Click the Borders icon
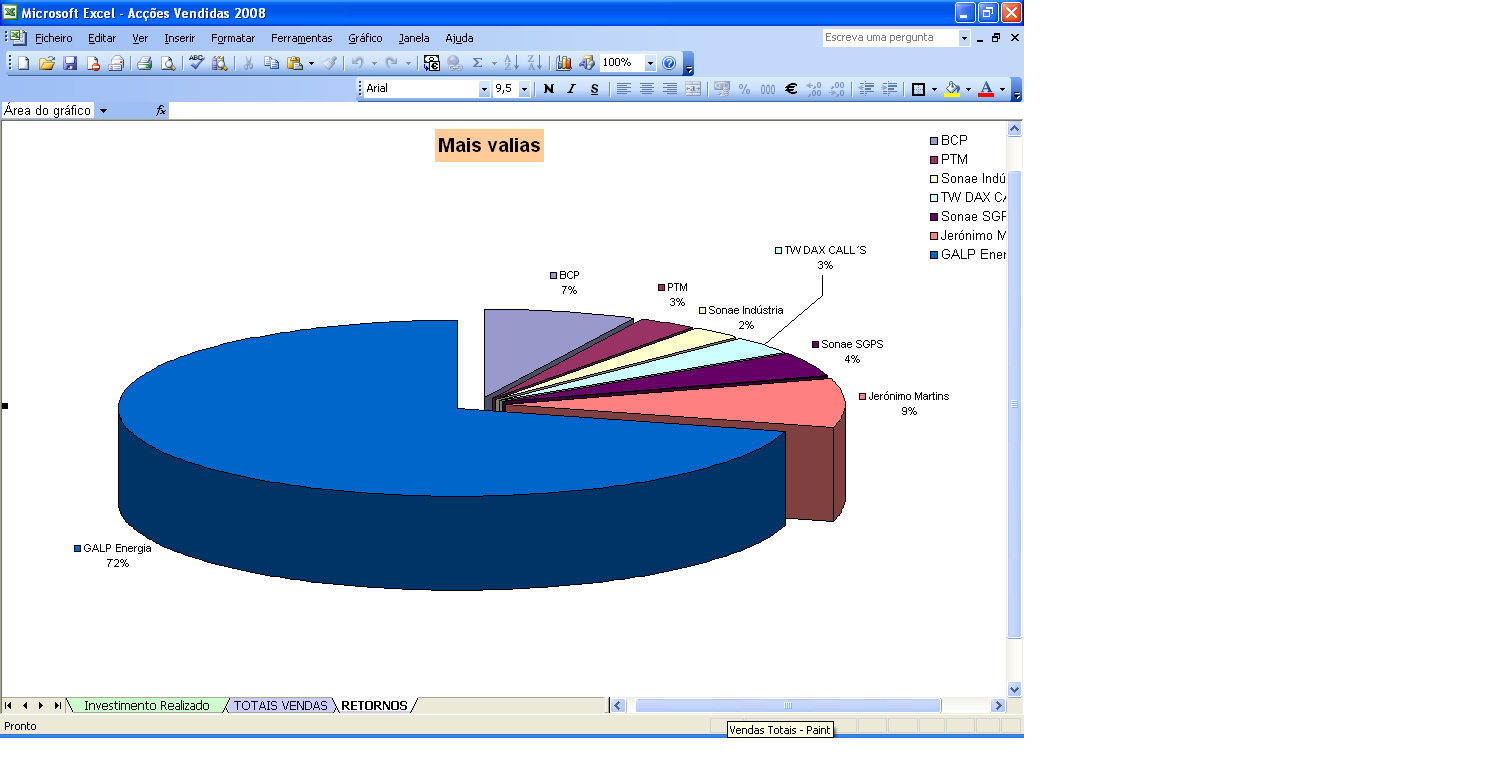Image resolution: width=1498 pixels, height=768 pixels. pyautogui.click(x=918, y=89)
